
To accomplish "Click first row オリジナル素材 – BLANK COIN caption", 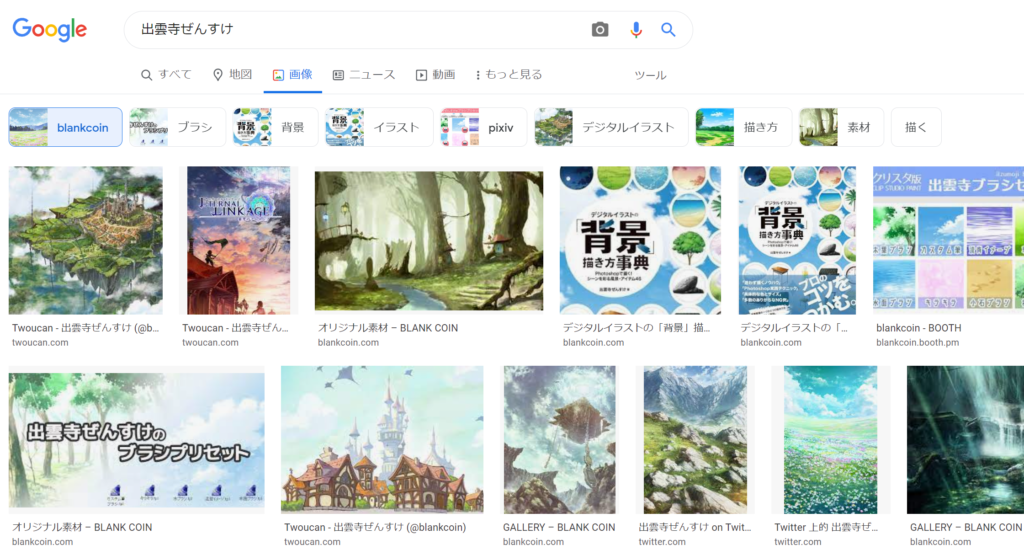I will (388, 328).
